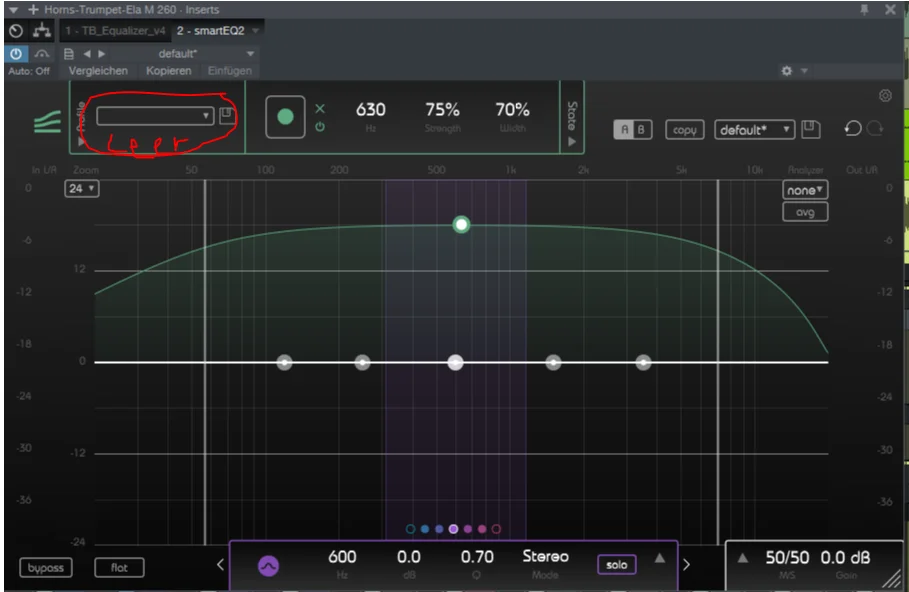Click the output 0.0 dB Gain value

click(845, 558)
